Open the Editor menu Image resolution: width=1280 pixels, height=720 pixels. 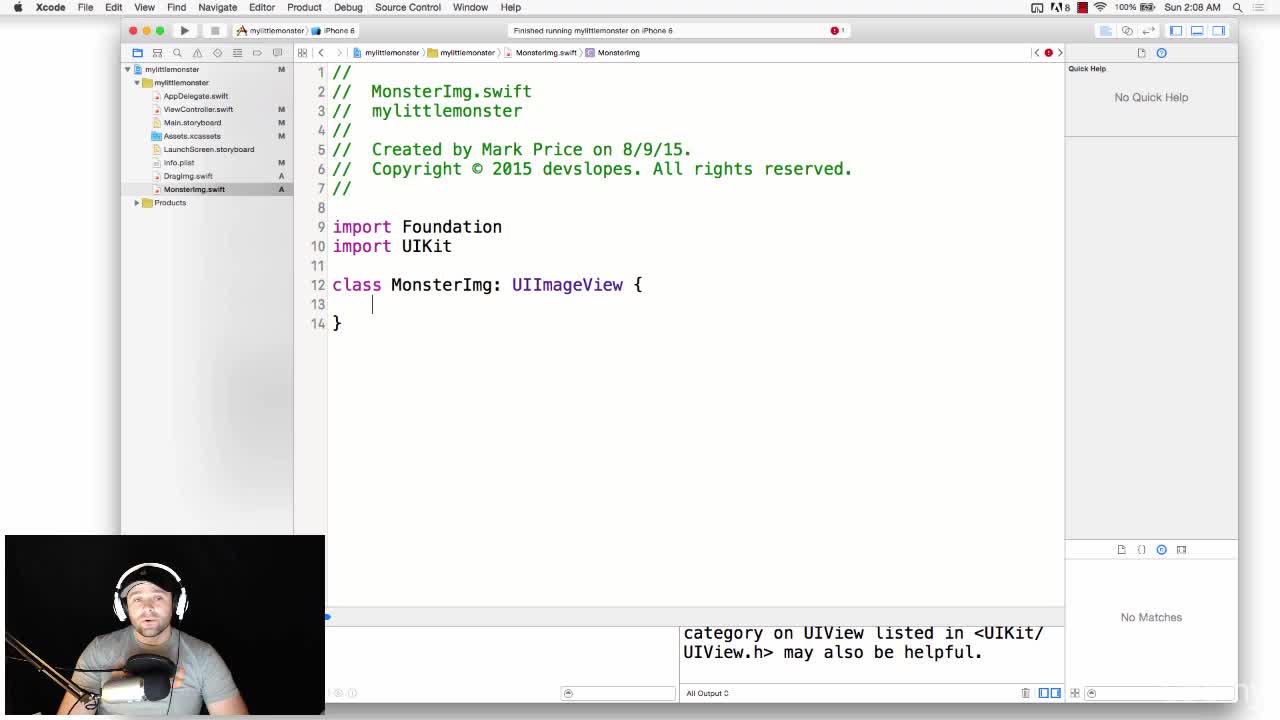pos(262,7)
